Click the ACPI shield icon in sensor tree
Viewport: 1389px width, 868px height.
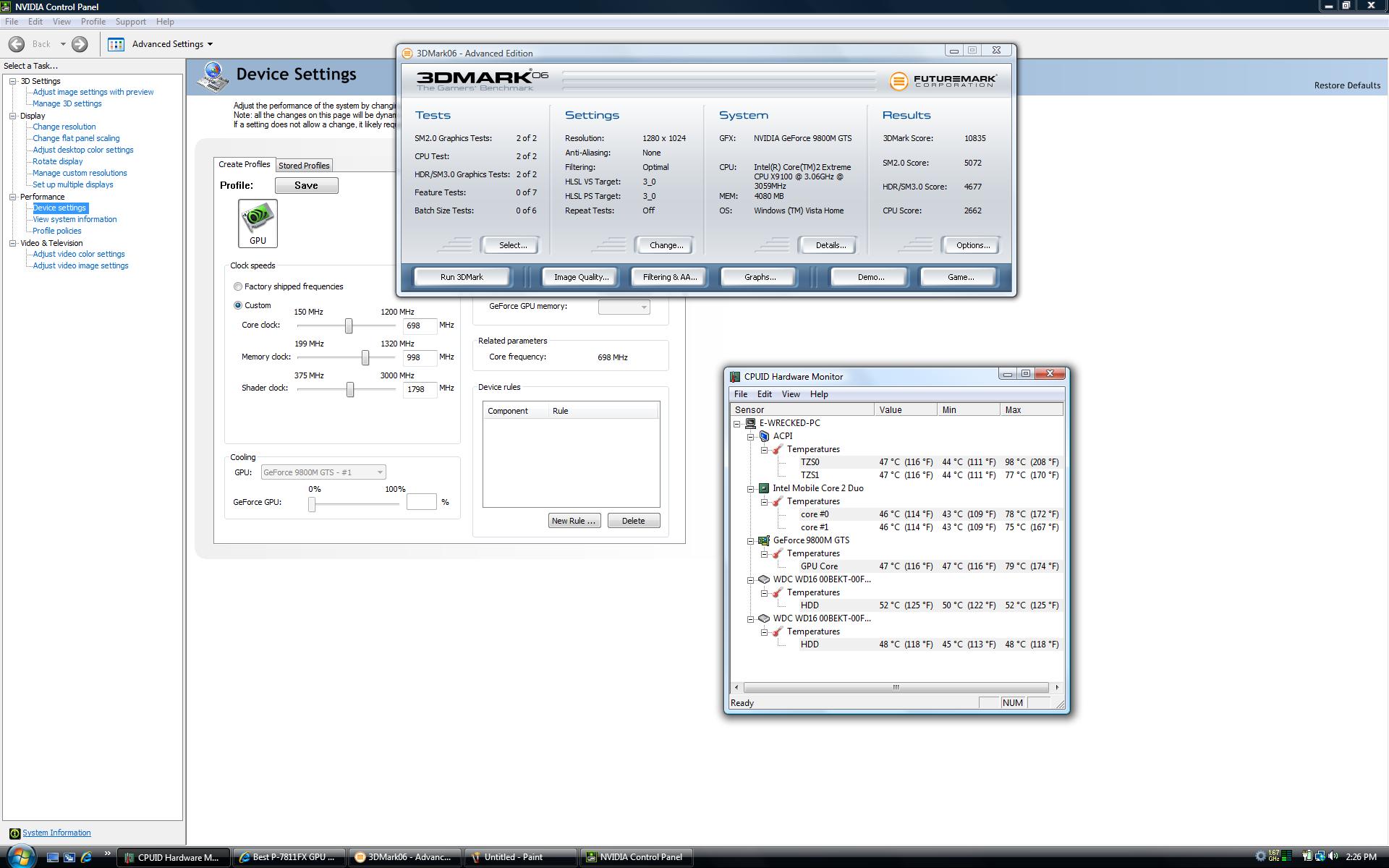tap(764, 436)
